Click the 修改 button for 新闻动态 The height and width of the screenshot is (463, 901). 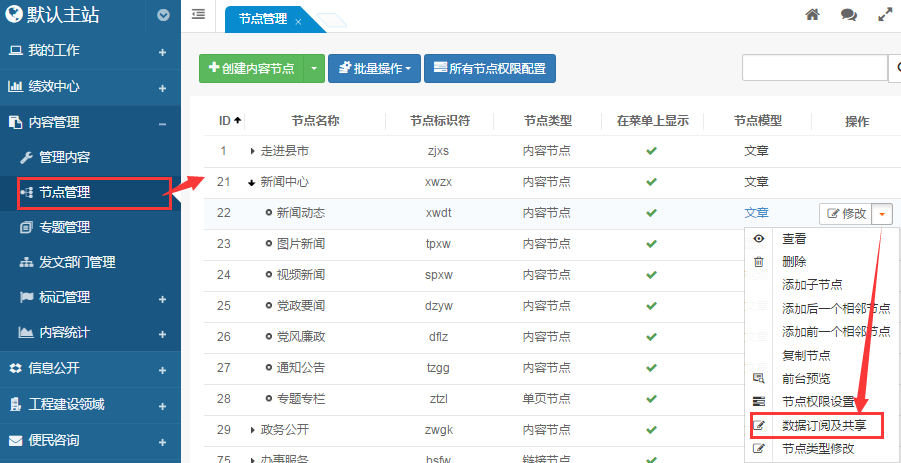[x=845, y=214]
